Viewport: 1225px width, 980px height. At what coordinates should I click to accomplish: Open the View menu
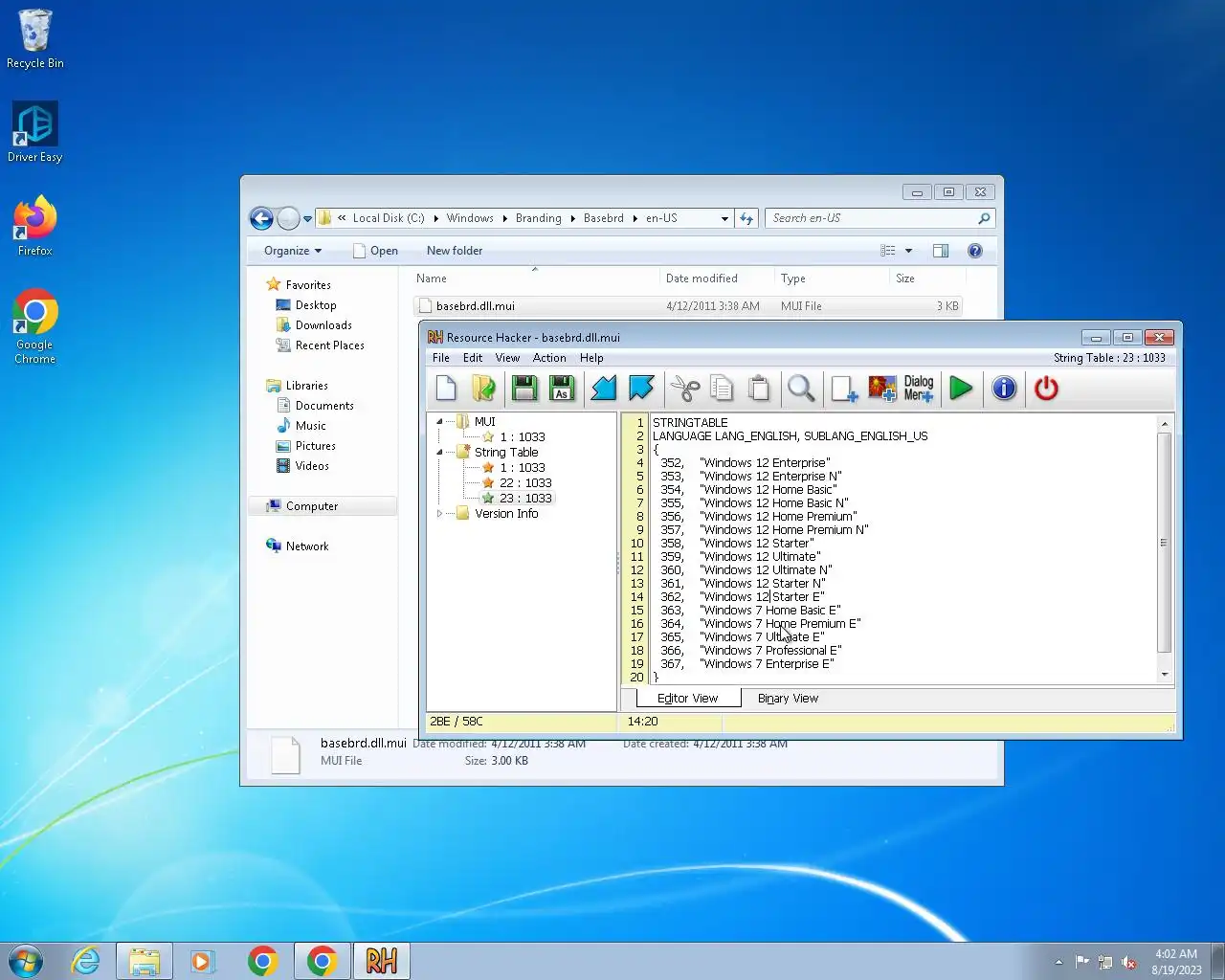tap(507, 358)
